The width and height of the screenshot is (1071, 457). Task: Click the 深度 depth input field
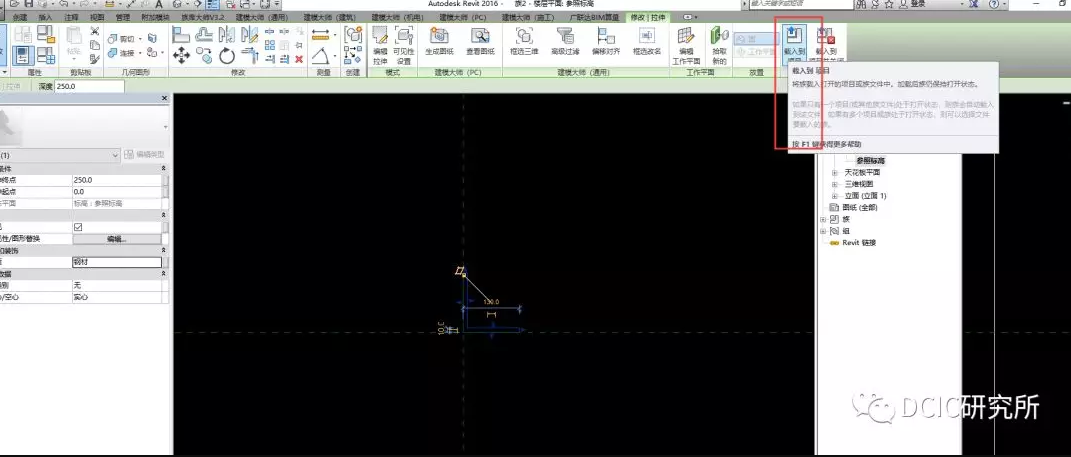pos(90,87)
